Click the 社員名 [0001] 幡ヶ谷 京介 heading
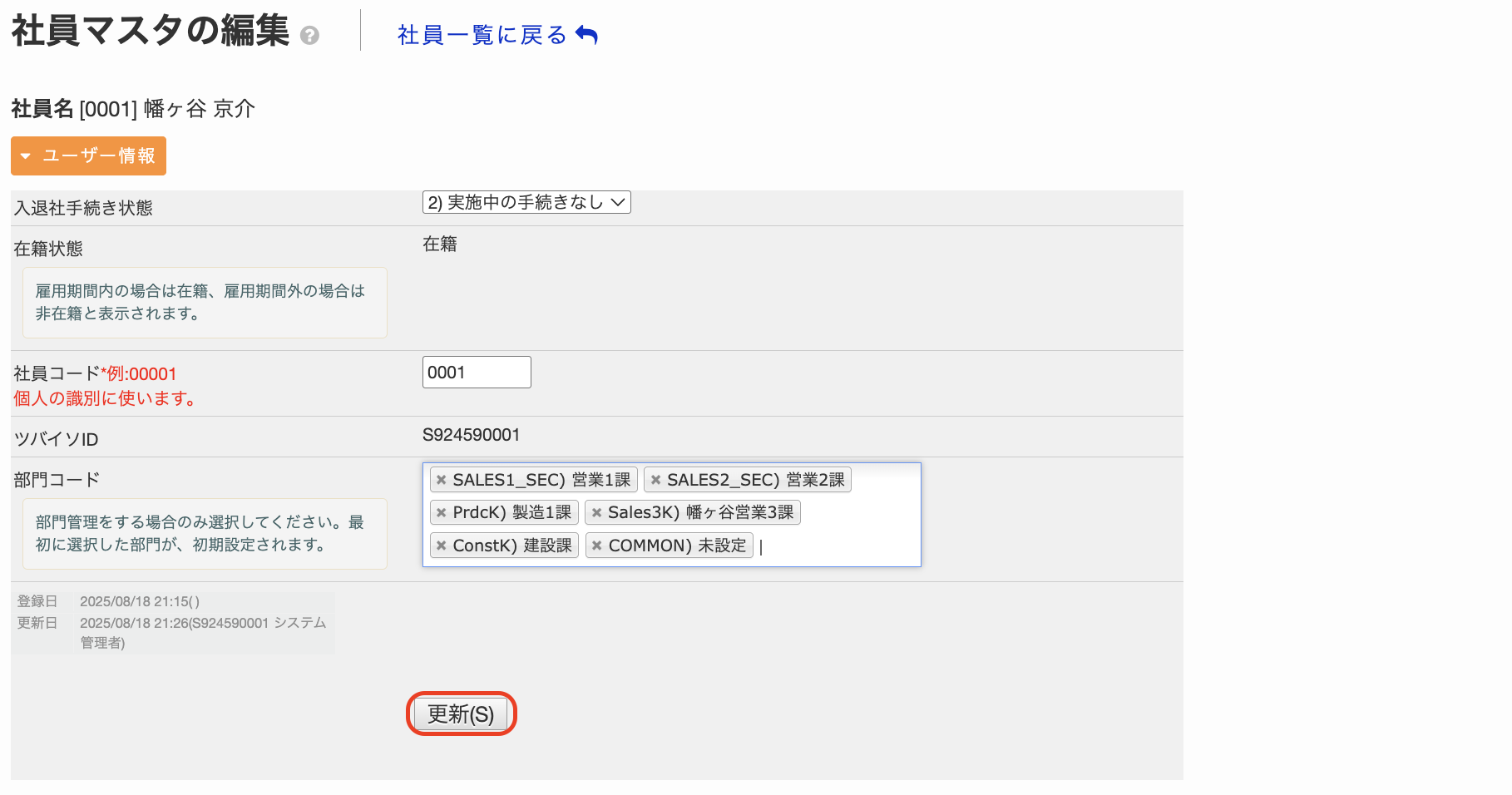Screen dimensions: 1512x795 tap(133, 109)
